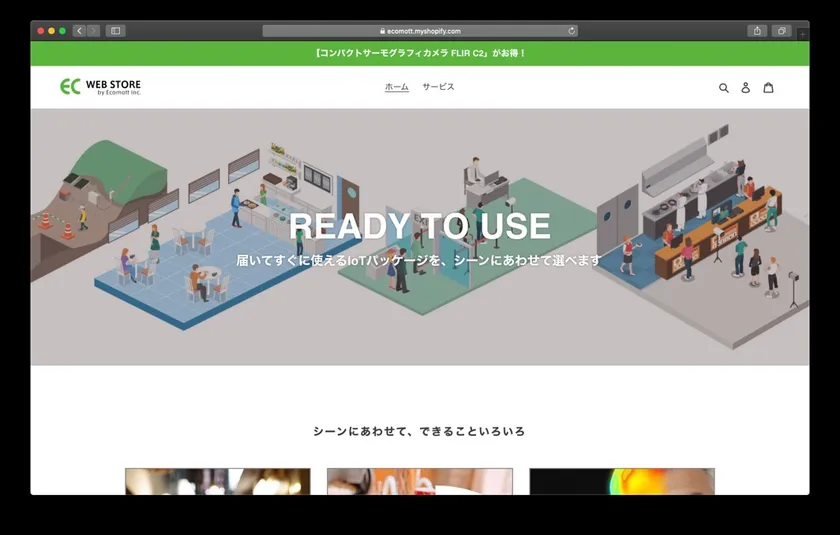Click the EC WEB STORE logo

(x=100, y=87)
